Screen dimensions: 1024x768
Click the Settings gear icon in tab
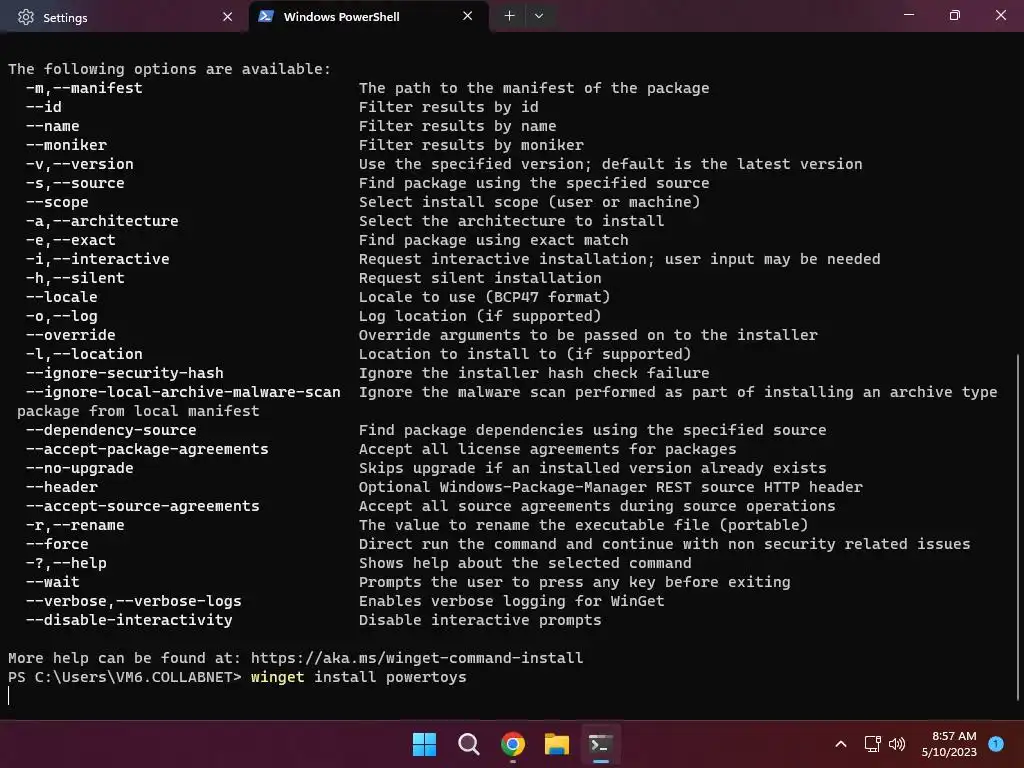tap(25, 17)
